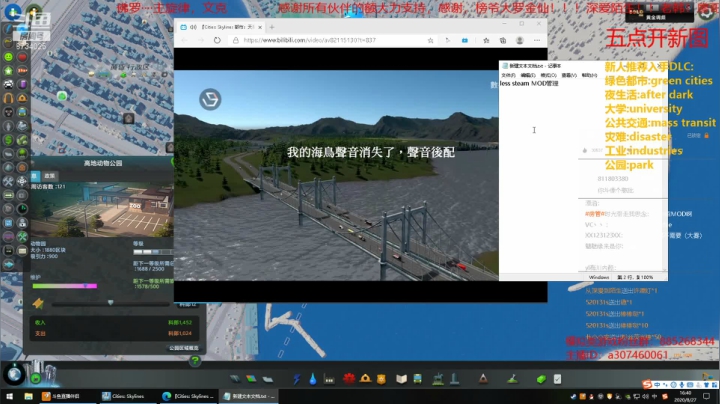Click the green star info view icon
The height and width of the screenshot is (404, 720).
click(8, 71)
